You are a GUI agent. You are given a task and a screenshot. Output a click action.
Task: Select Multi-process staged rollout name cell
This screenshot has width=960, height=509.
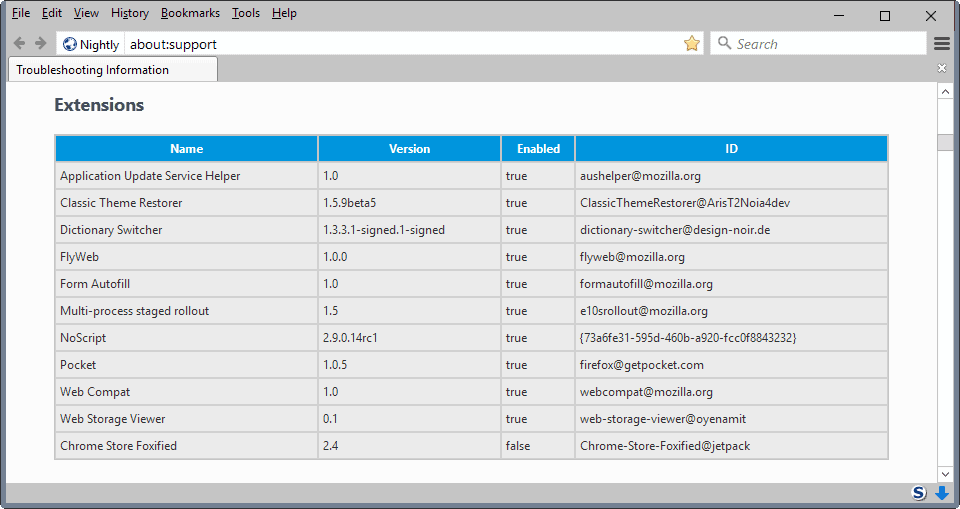click(x=187, y=311)
